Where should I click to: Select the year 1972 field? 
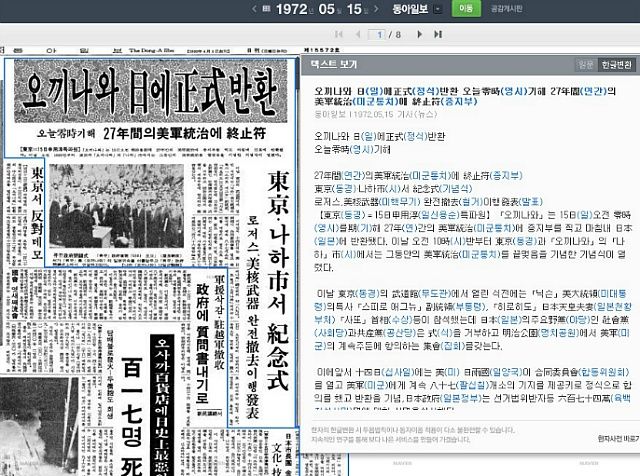pyautogui.click(x=291, y=9)
